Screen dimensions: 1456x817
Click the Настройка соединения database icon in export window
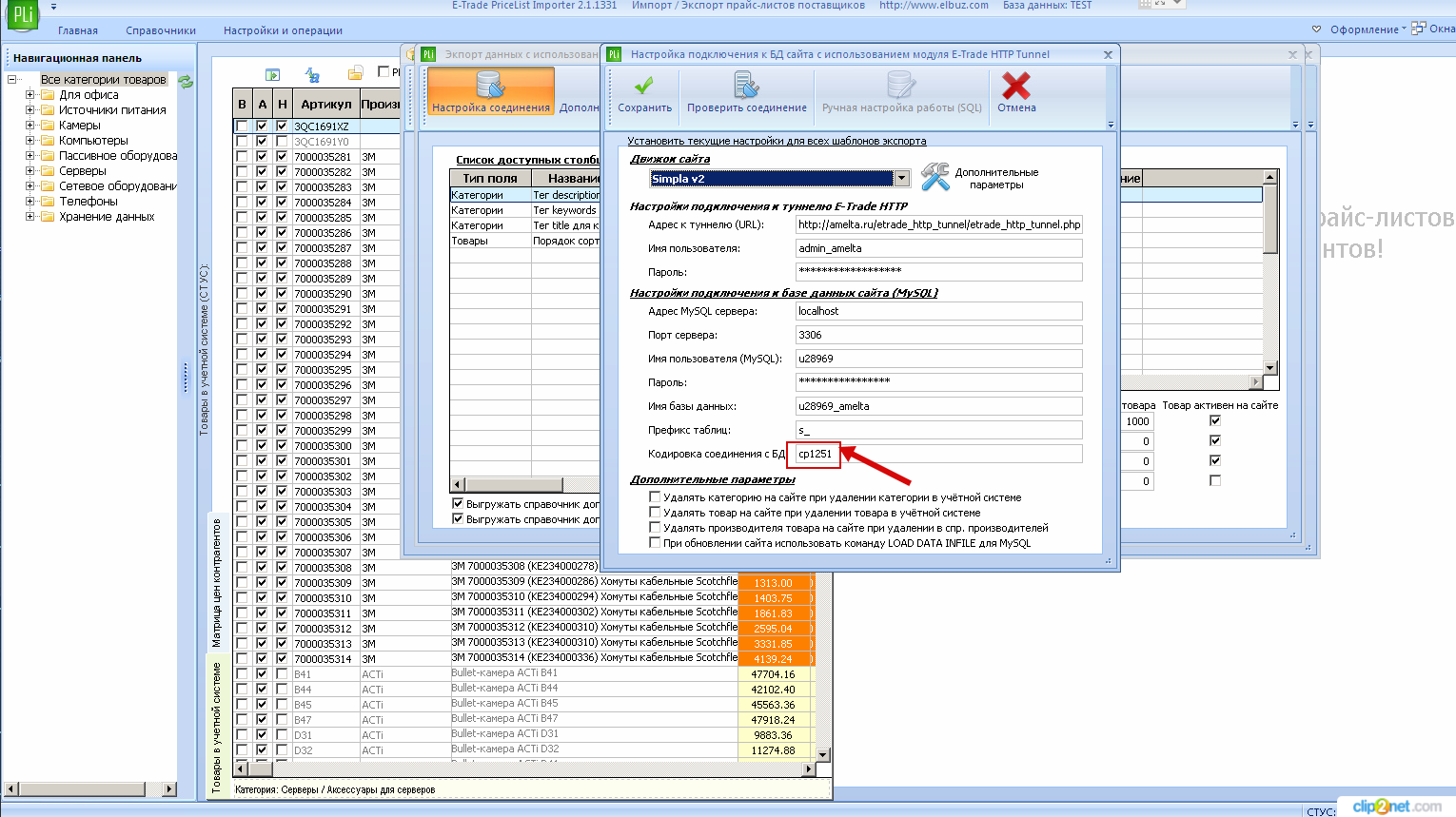pyautogui.click(x=491, y=86)
